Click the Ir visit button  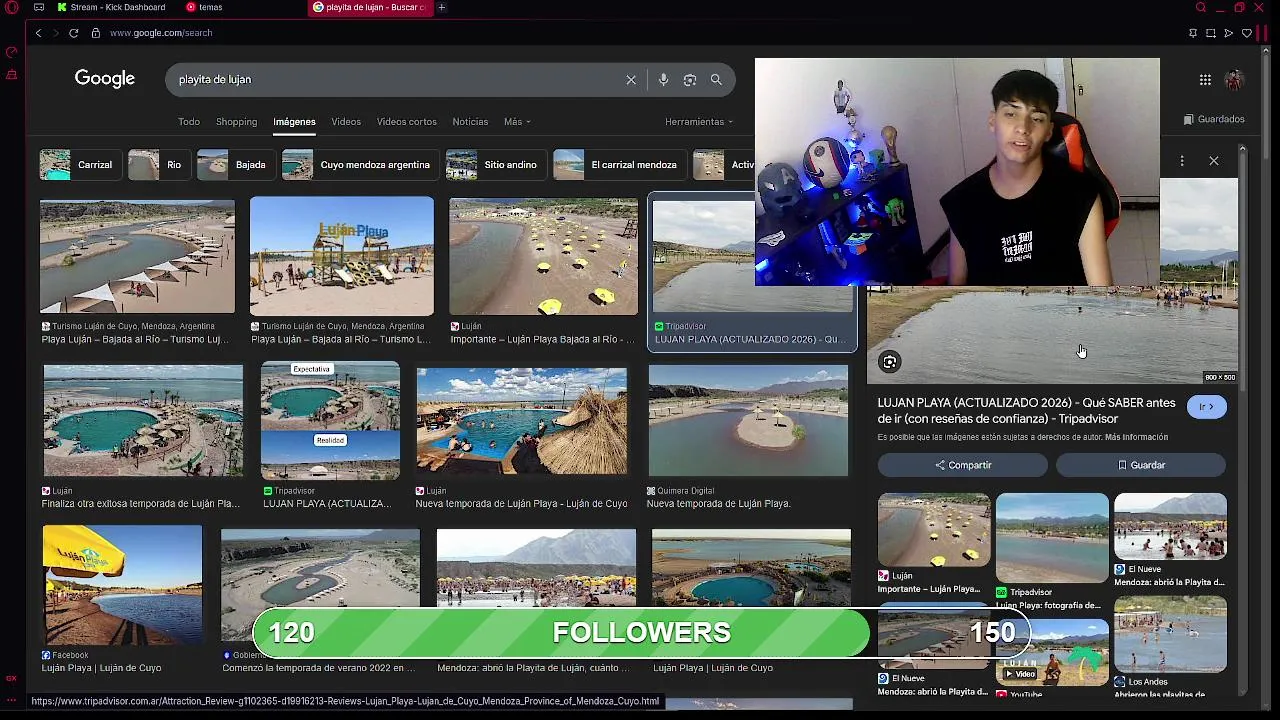point(1206,407)
